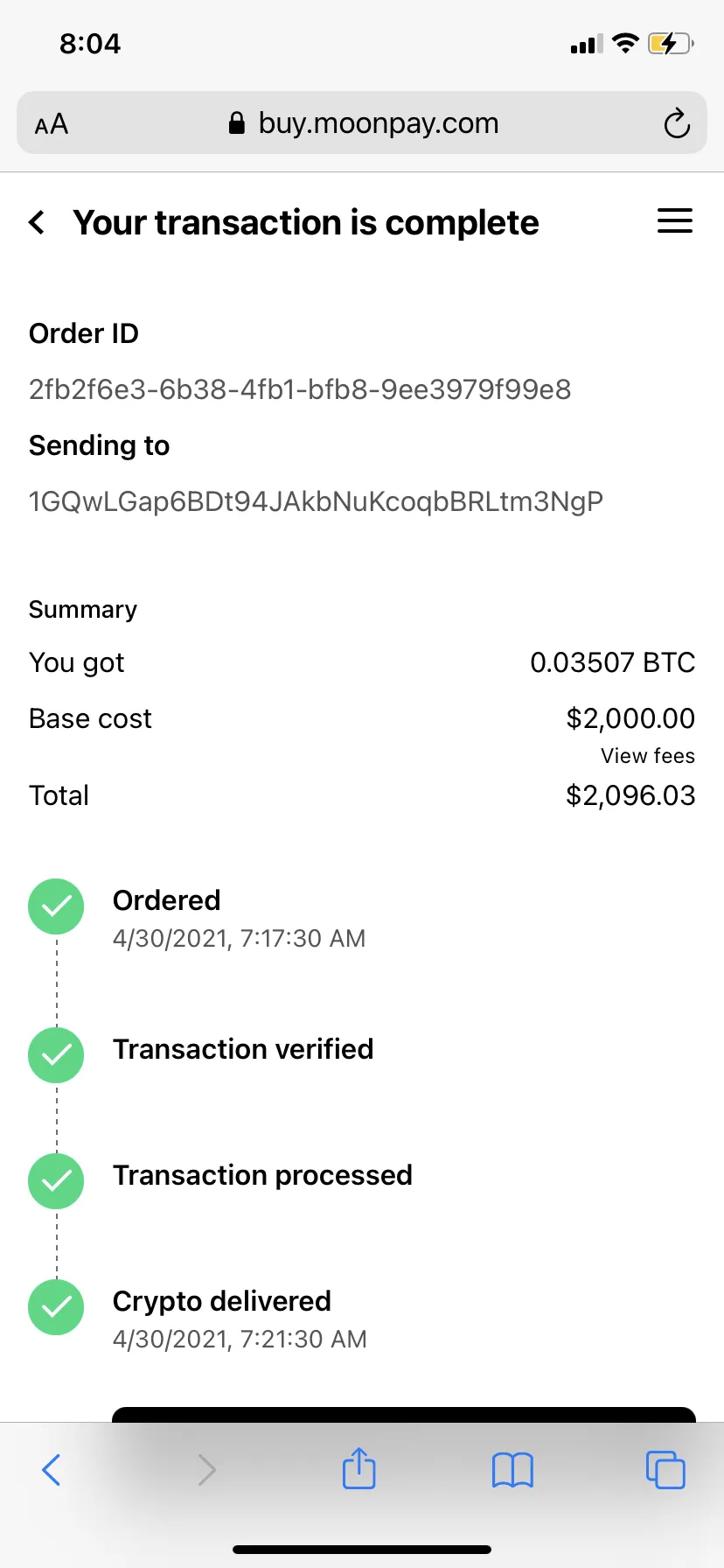
Task: Open the Safari tabs overview icon
Action: click(x=665, y=1470)
